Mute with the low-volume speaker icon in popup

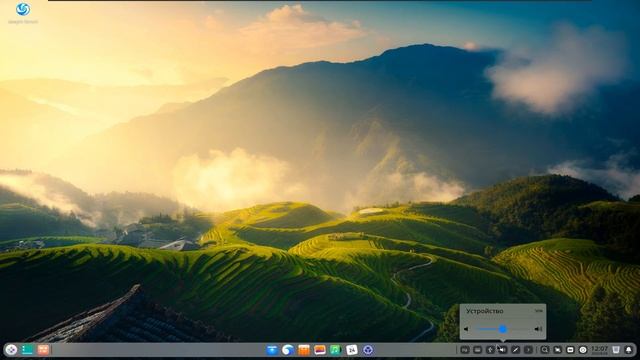[x=466, y=329]
